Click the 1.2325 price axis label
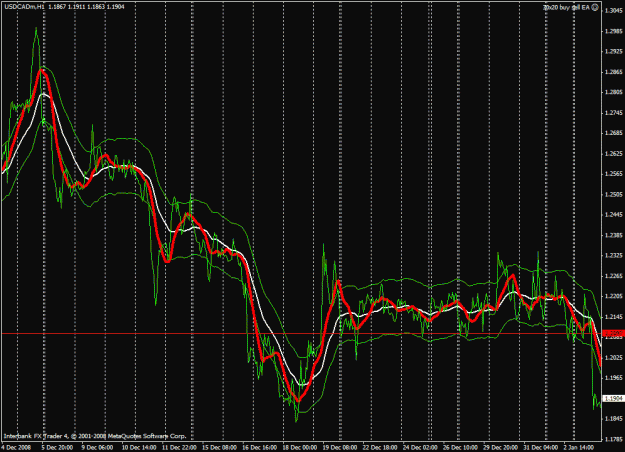Viewport: 625px width, 452px height. click(x=614, y=255)
